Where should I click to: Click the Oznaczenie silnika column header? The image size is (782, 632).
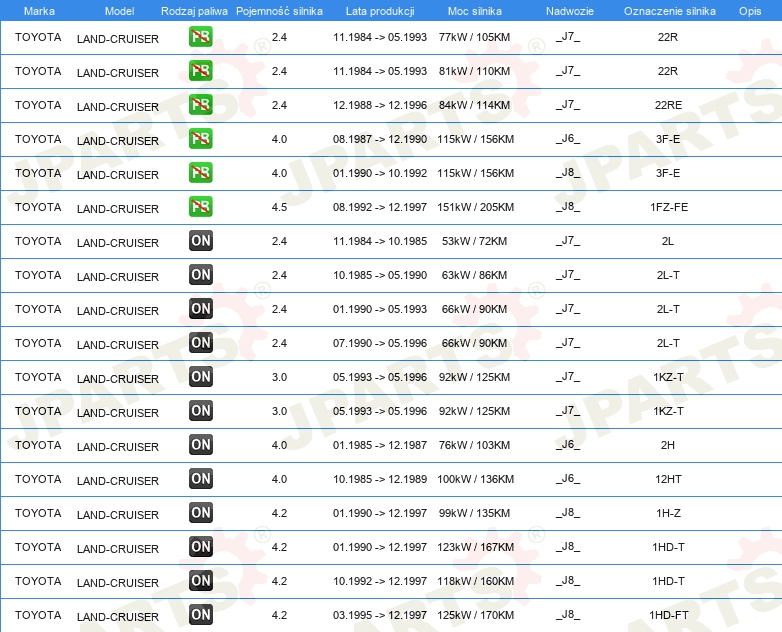point(669,11)
